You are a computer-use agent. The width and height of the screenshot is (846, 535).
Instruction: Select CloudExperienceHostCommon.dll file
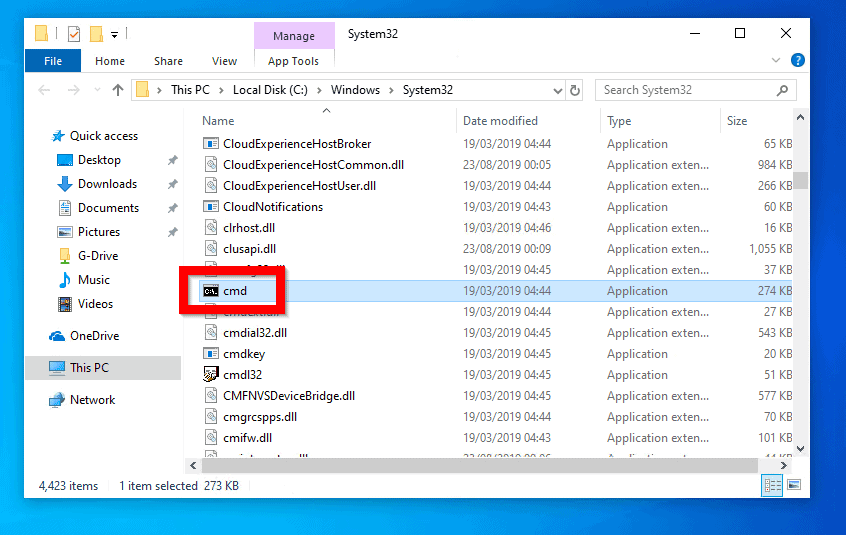(x=313, y=165)
